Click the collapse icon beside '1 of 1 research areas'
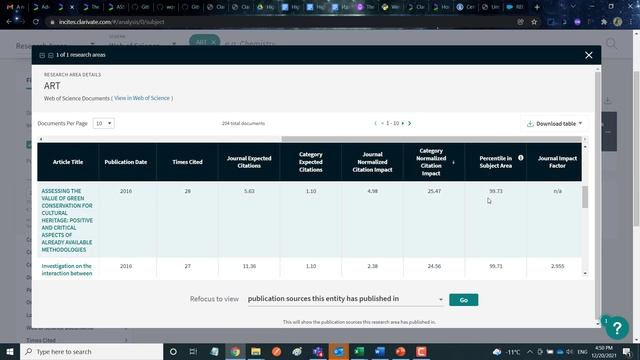 coord(42,55)
